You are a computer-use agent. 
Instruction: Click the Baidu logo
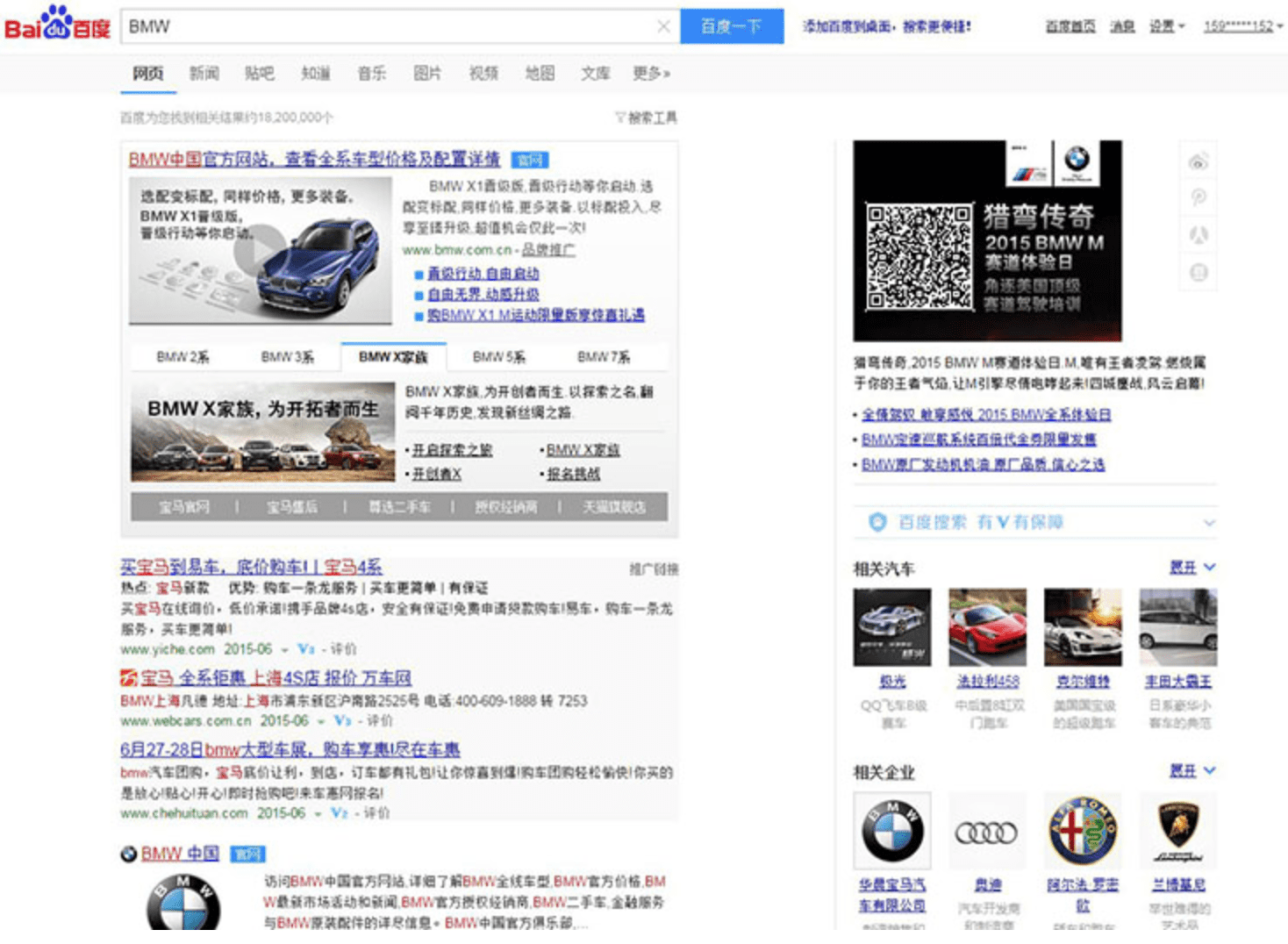click(x=57, y=25)
